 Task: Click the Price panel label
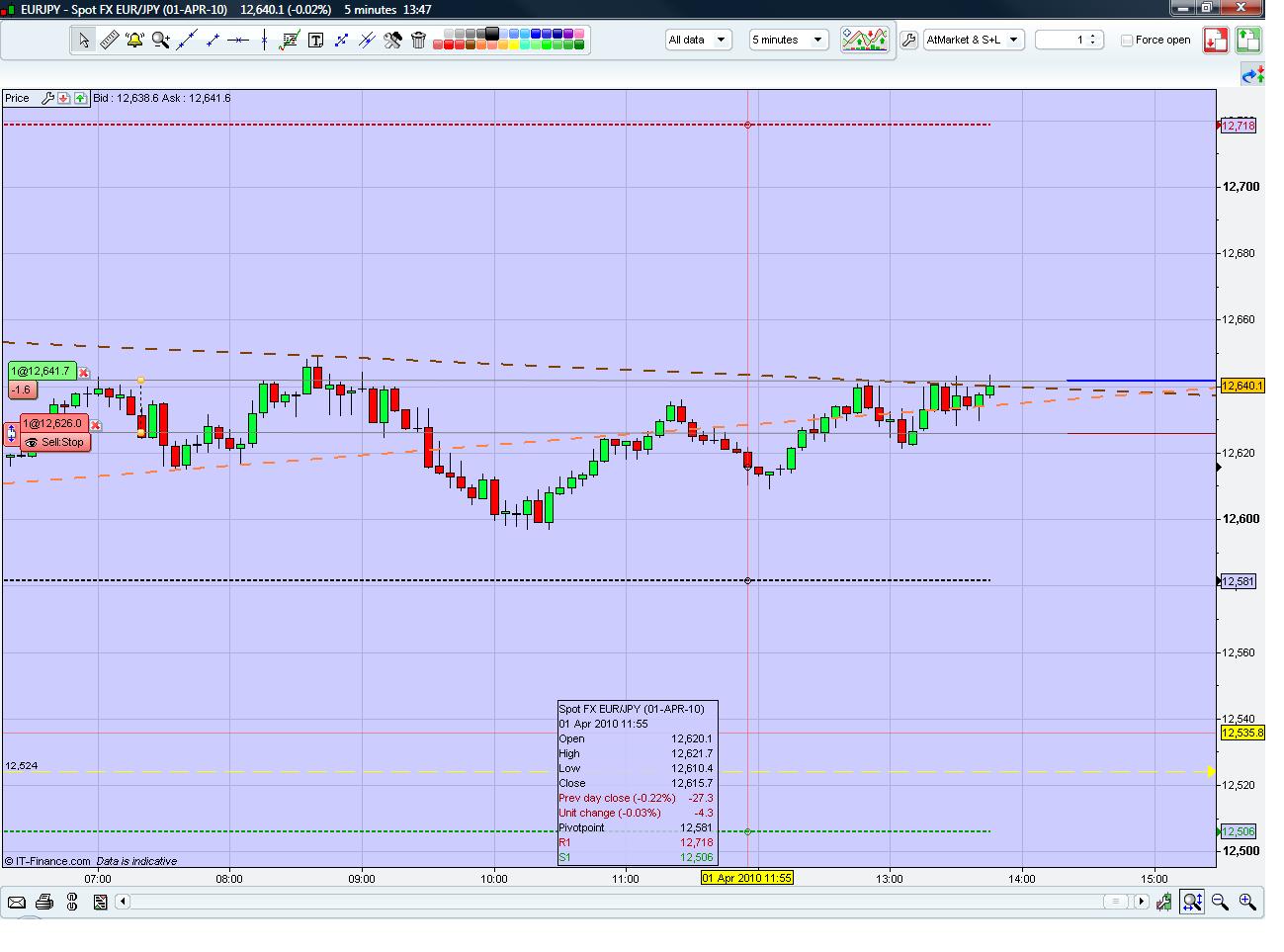18,99
